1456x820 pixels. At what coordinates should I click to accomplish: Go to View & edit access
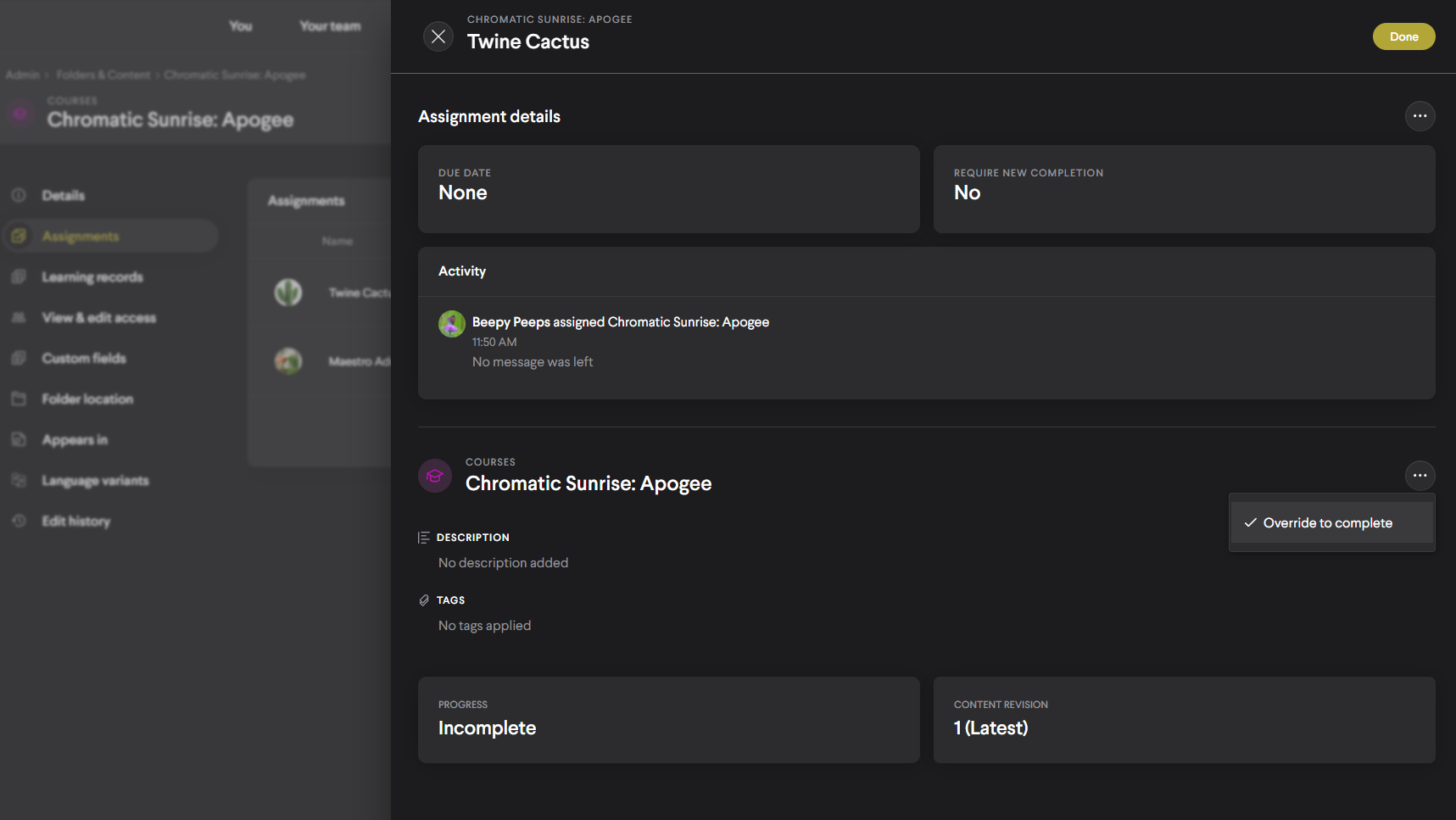(x=98, y=318)
